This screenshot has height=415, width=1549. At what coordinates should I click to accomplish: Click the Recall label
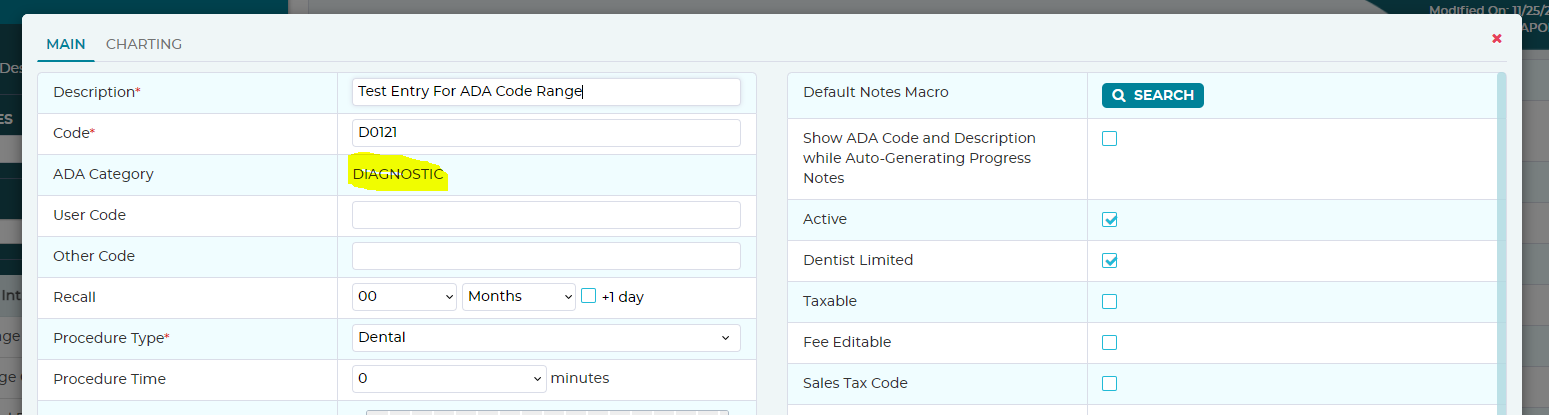click(x=75, y=297)
